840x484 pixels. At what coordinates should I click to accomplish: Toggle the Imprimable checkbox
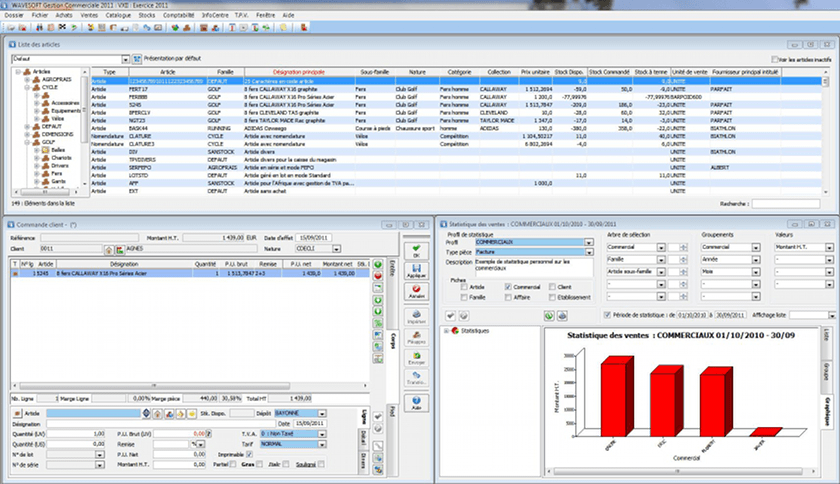(249, 455)
